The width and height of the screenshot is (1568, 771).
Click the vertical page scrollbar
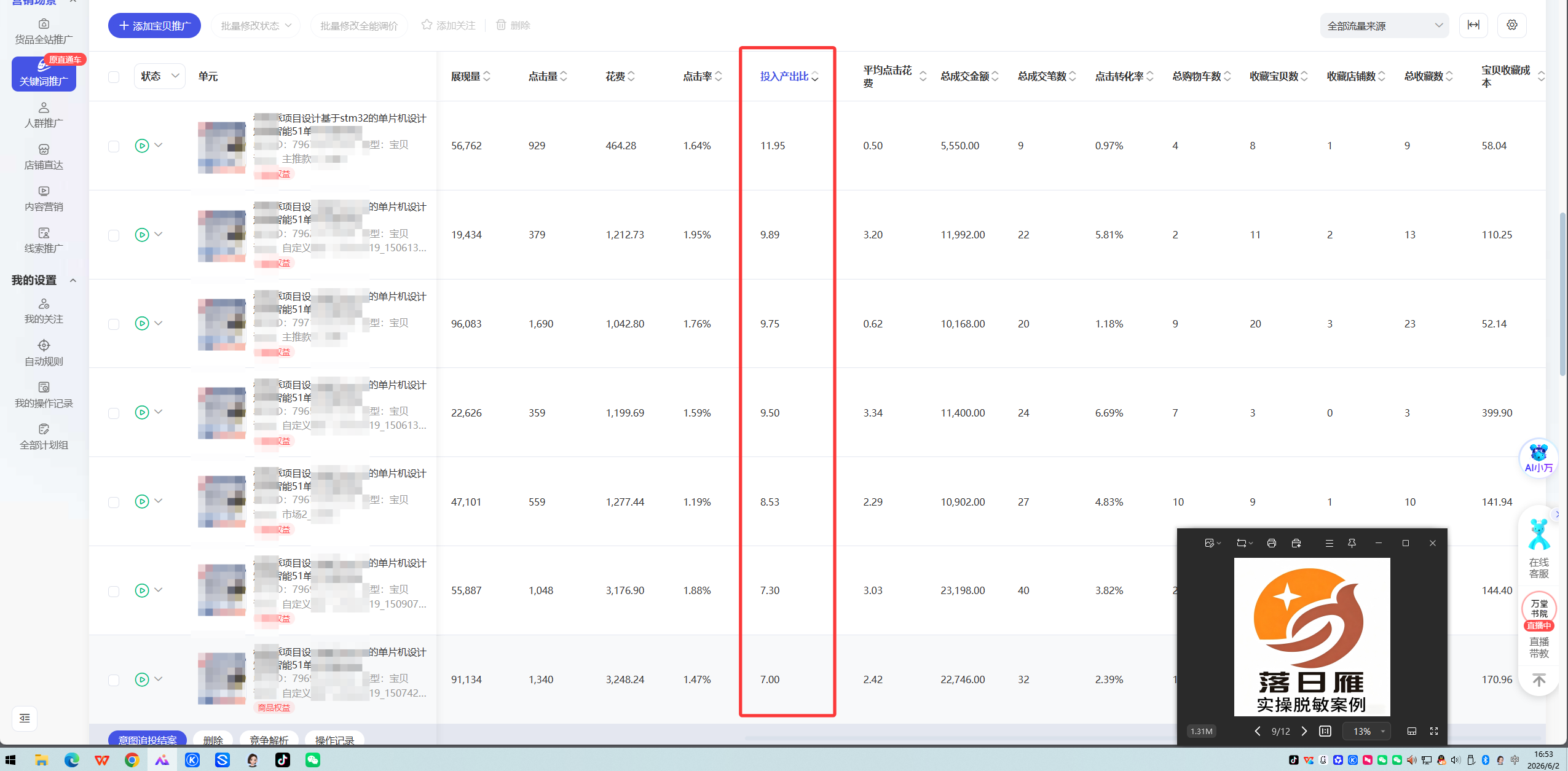coord(1563,295)
